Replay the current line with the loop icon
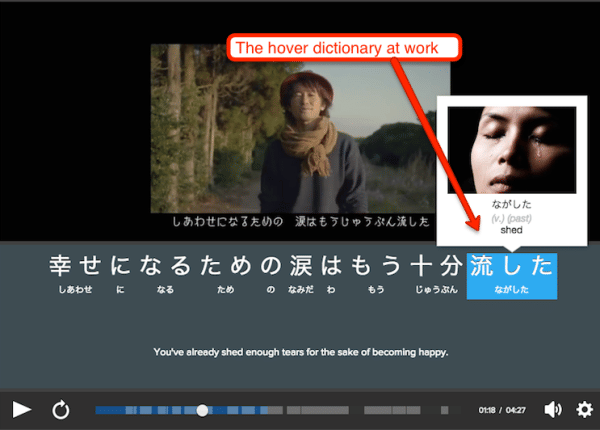This screenshot has height=430, width=600. click(61, 410)
